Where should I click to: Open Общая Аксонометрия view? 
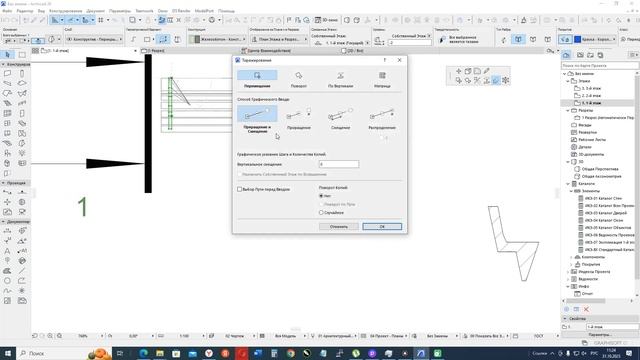[601, 176]
